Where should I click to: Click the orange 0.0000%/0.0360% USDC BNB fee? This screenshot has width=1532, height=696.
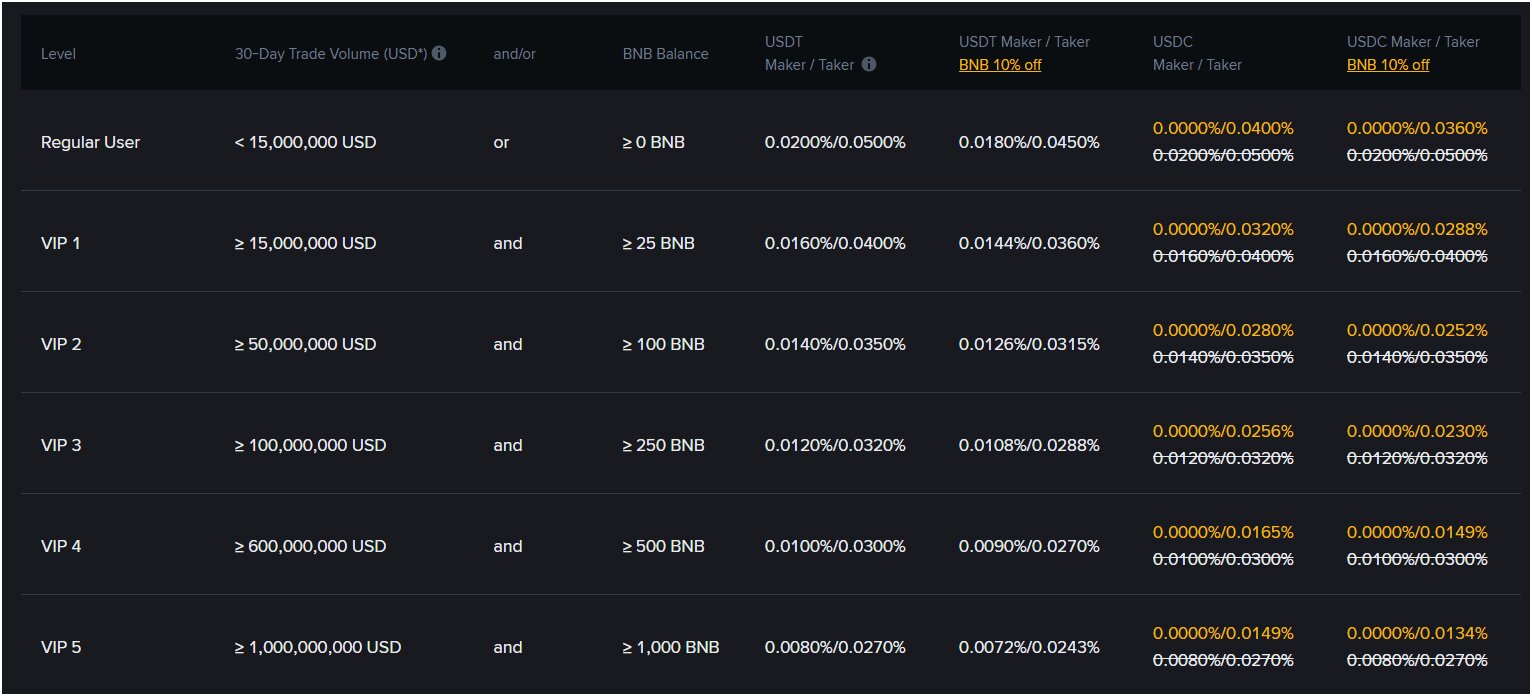point(1417,128)
